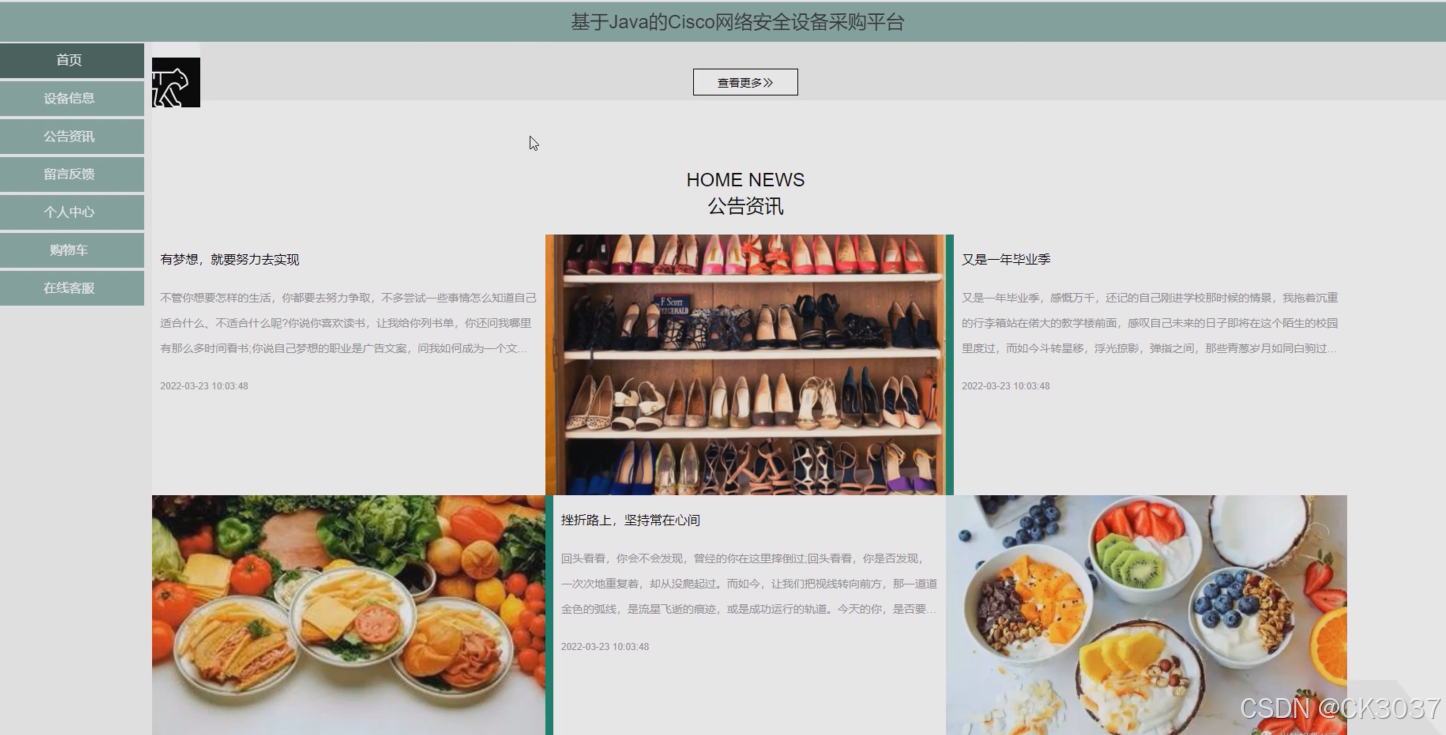The width and height of the screenshot is (1446, 735).
Task: Click the 公告资讯 subtitle under HOME NEWS
Action: (745, 205)
